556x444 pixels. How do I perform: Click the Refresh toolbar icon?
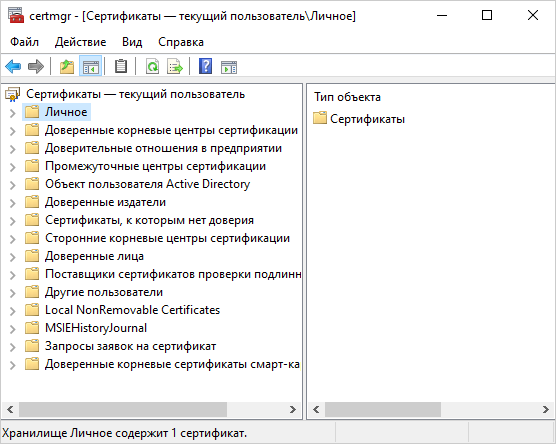[x=152, y=66]
